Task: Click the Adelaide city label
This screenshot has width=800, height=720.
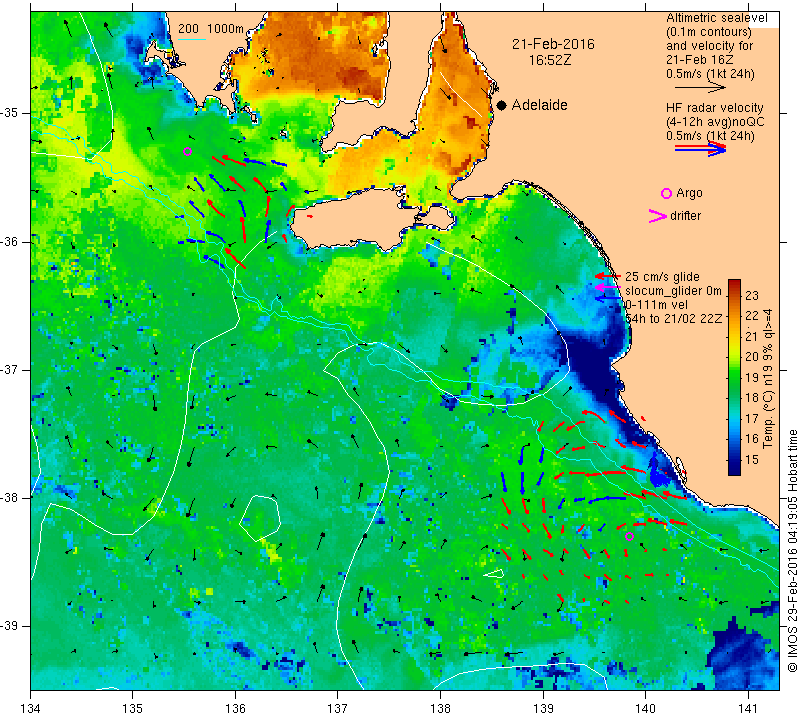Action: click(539, 105)
